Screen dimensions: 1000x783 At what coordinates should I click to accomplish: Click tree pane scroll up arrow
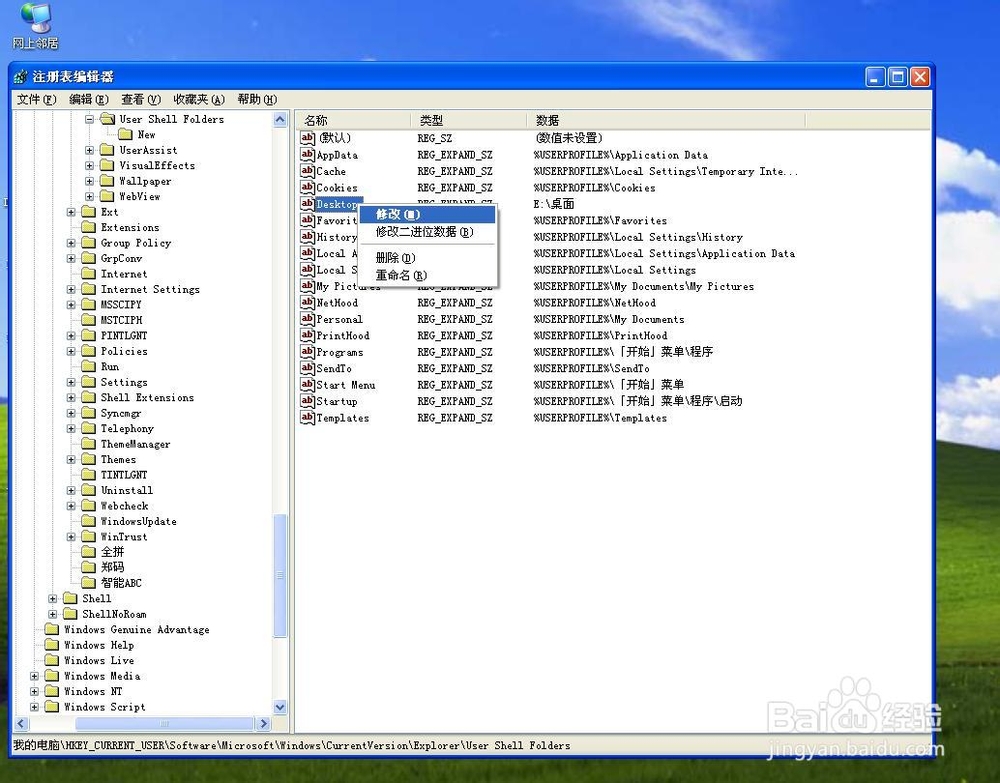(280, 119)
